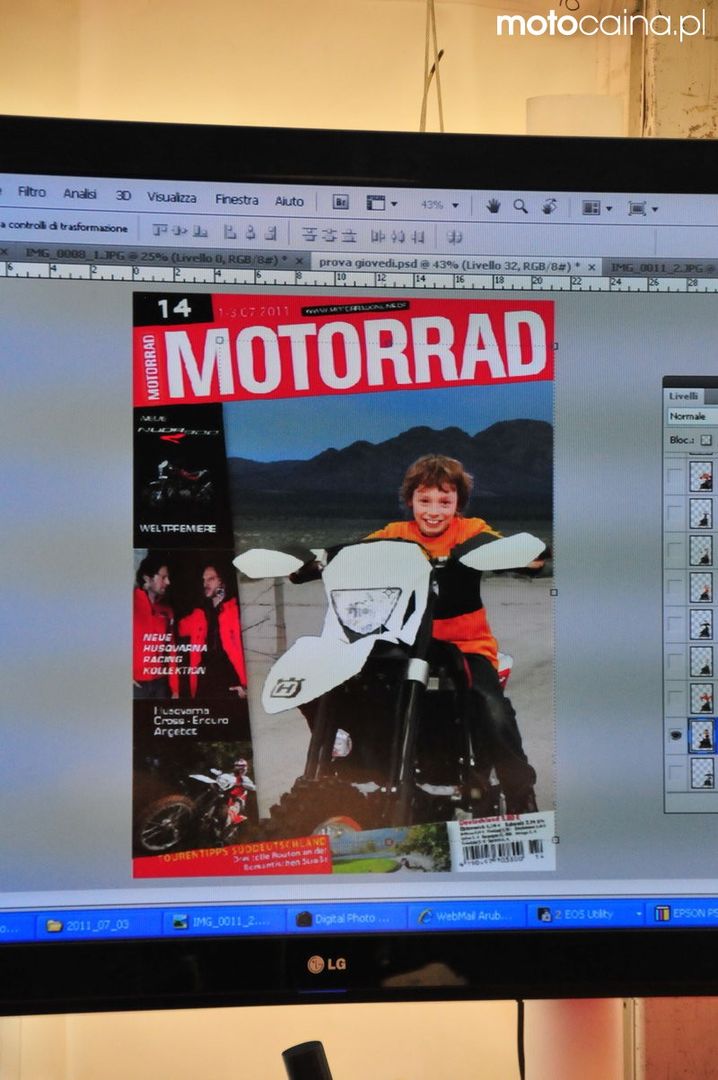This screenshot has width=718, height=1080.
Task: Select the Zoom magnifier tool in the top bar
Action: tap(520, 206)
